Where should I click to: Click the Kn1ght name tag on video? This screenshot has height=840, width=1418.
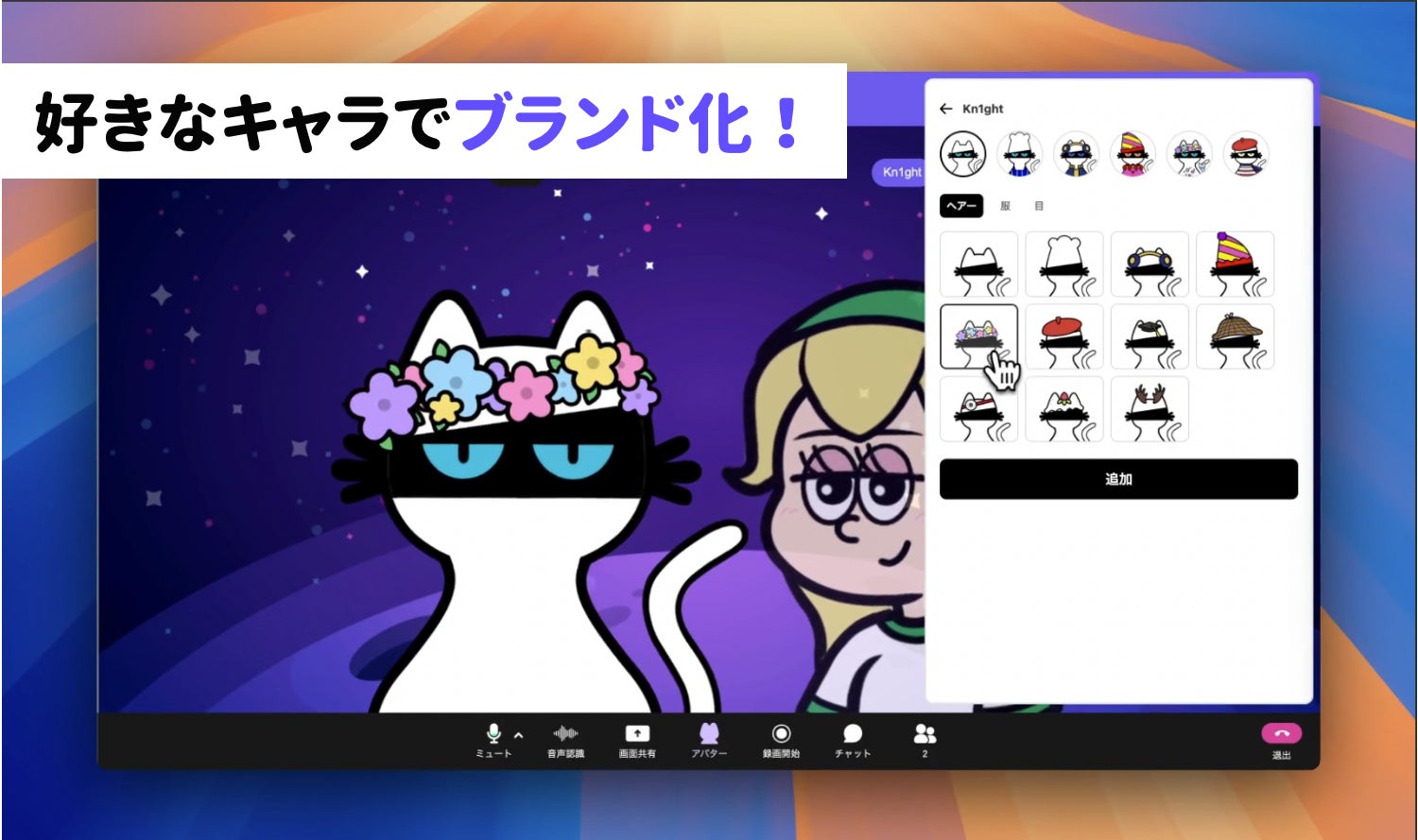pos(898,172)
